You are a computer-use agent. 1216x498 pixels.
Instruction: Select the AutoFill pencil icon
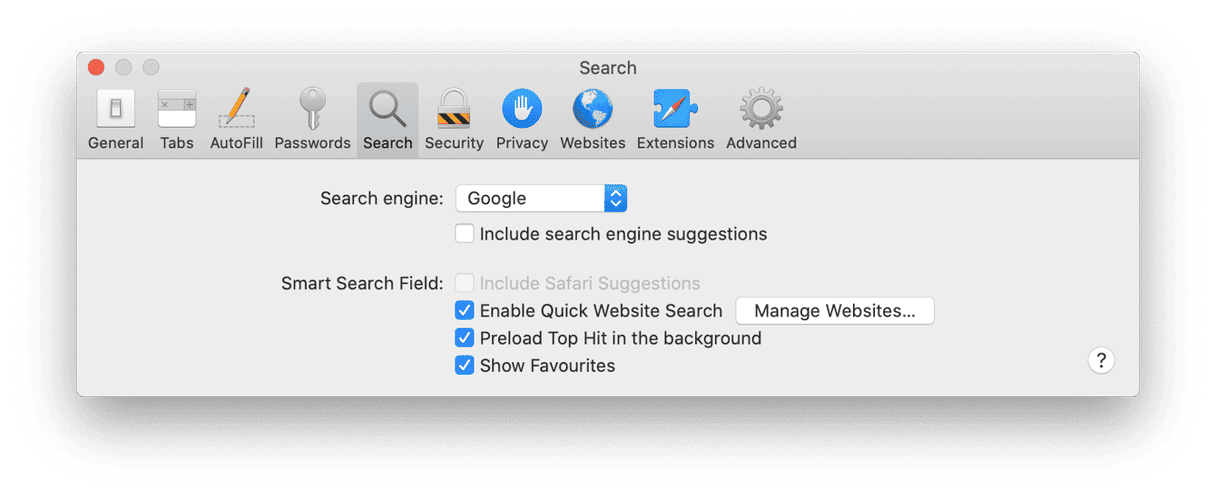(236, 109)
